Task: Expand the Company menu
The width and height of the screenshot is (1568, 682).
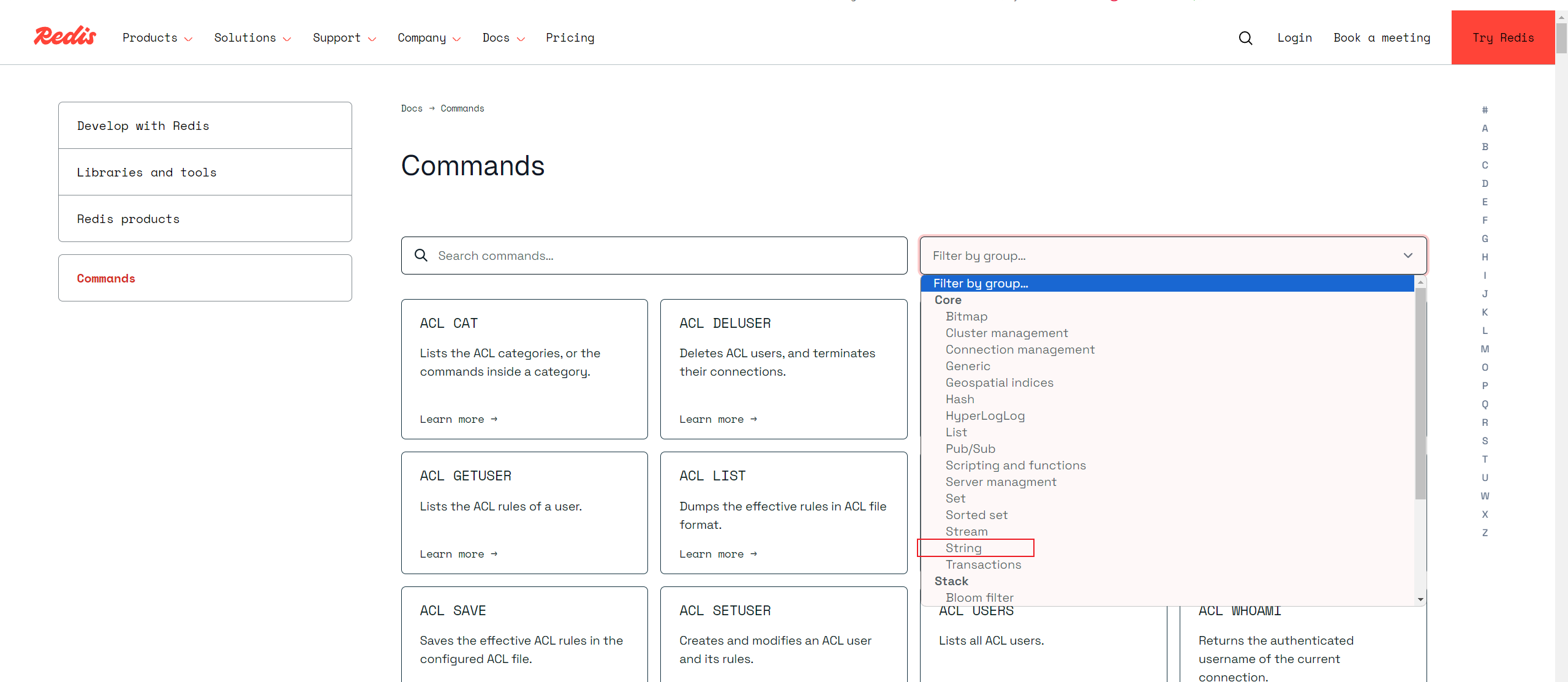Action: [429, 38]
